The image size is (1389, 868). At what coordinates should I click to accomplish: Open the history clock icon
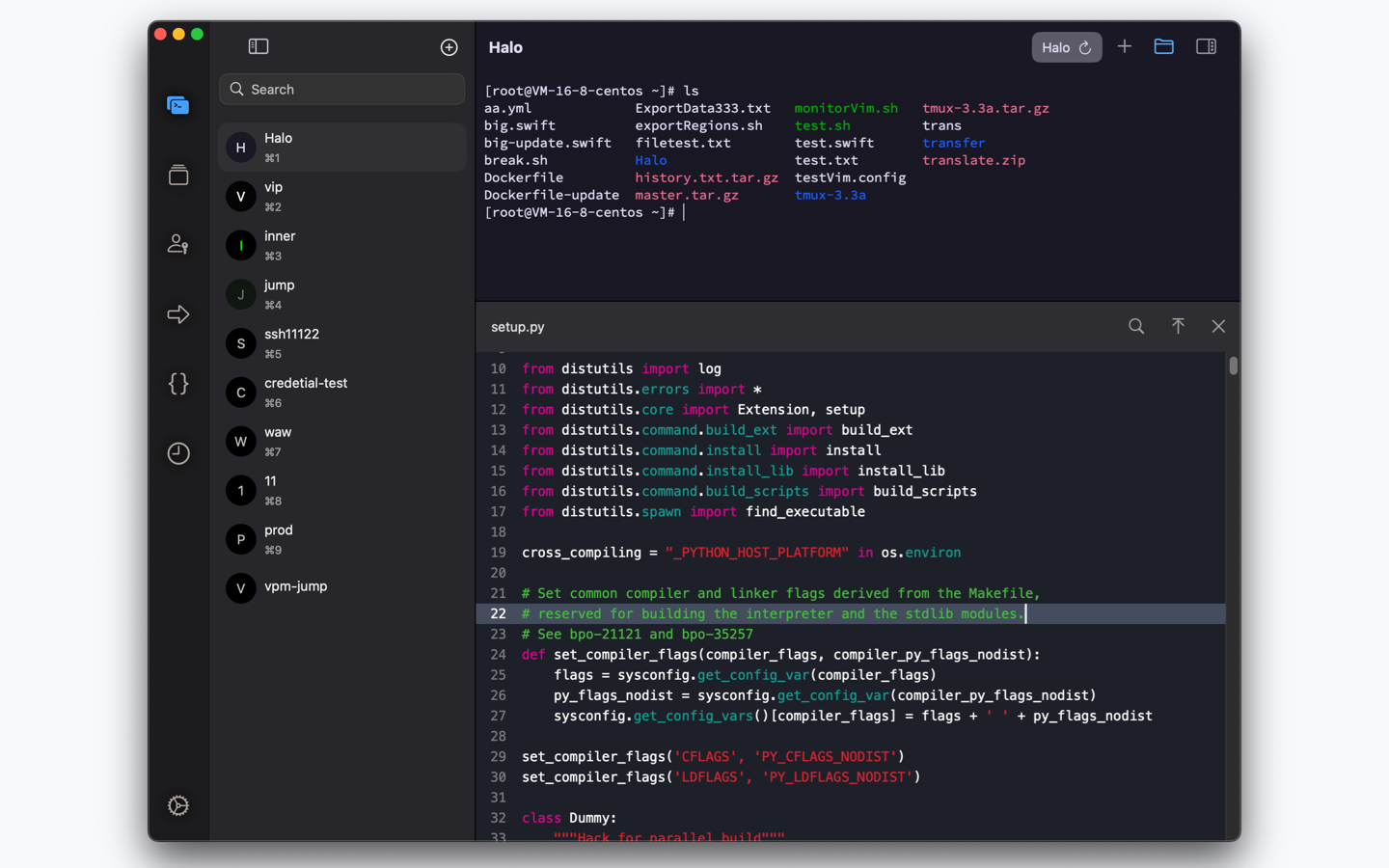pos(178,453)
